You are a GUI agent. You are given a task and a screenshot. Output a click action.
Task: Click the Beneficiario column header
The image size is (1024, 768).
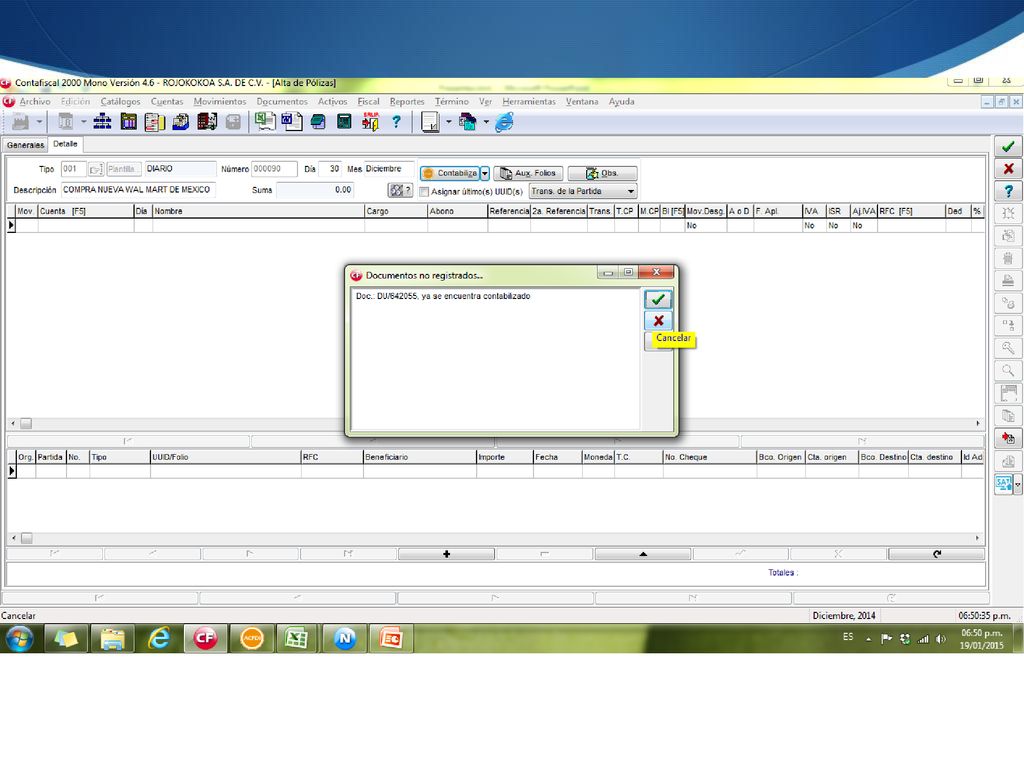(420, 457)
